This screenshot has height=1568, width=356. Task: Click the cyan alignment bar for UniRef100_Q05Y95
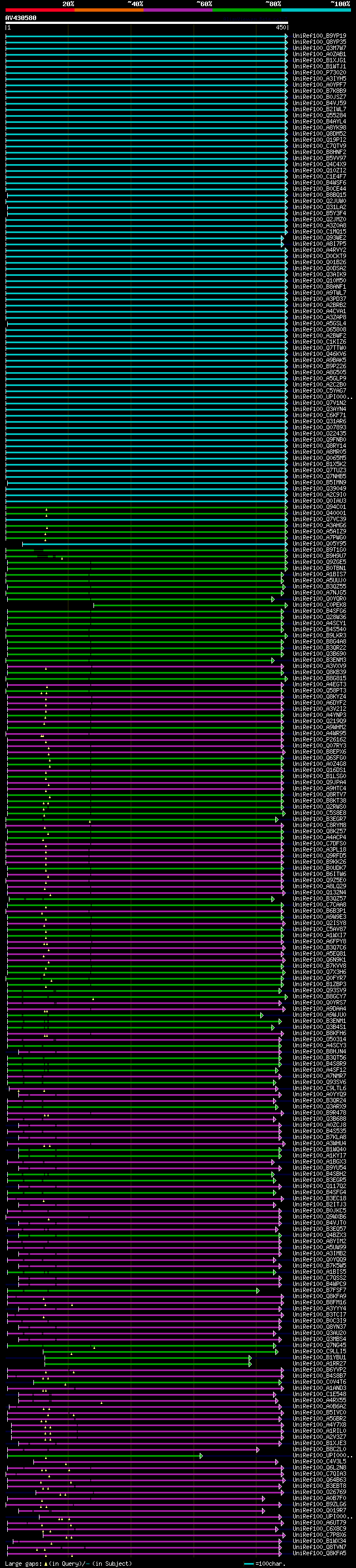coord(155,544)
